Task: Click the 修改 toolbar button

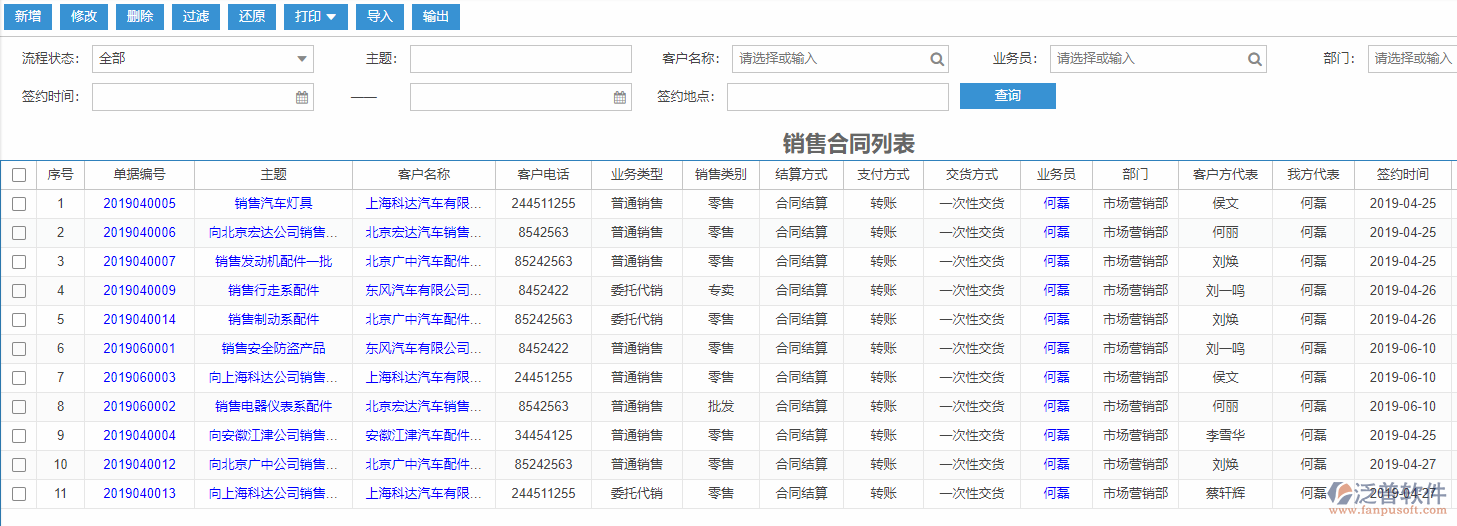Action: pos(84,16)
